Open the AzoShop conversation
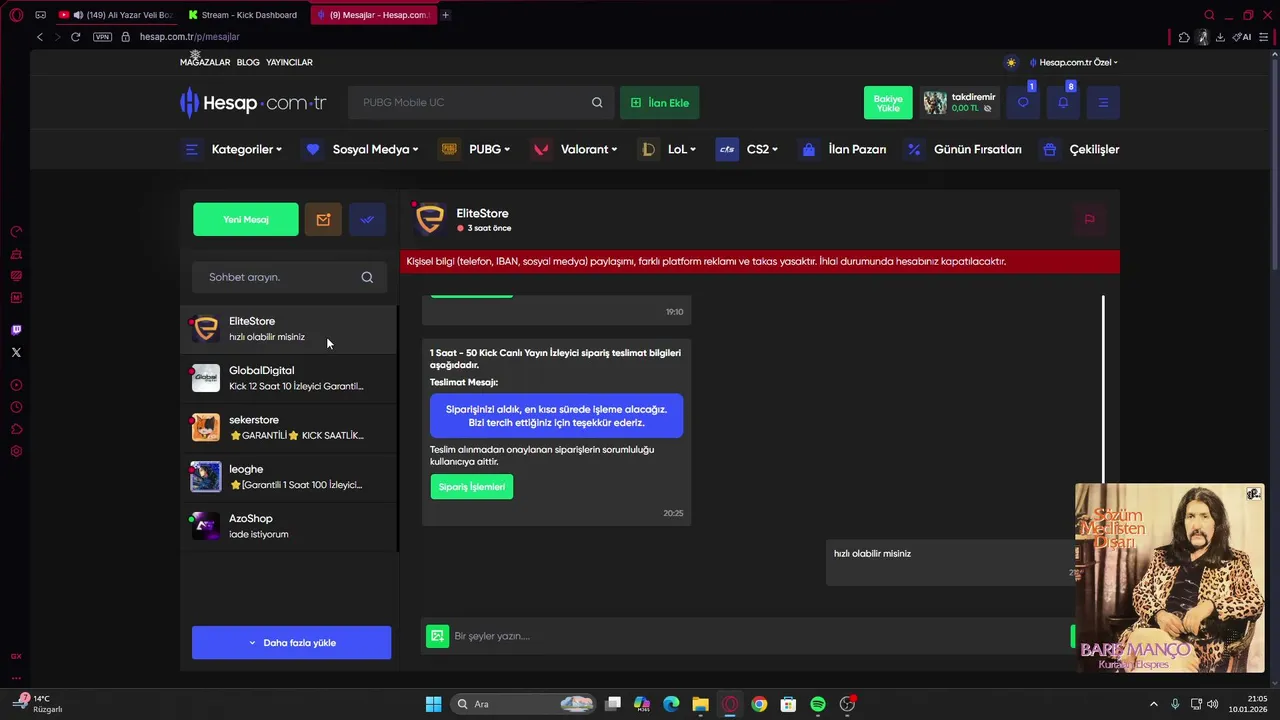 [289, 526]
